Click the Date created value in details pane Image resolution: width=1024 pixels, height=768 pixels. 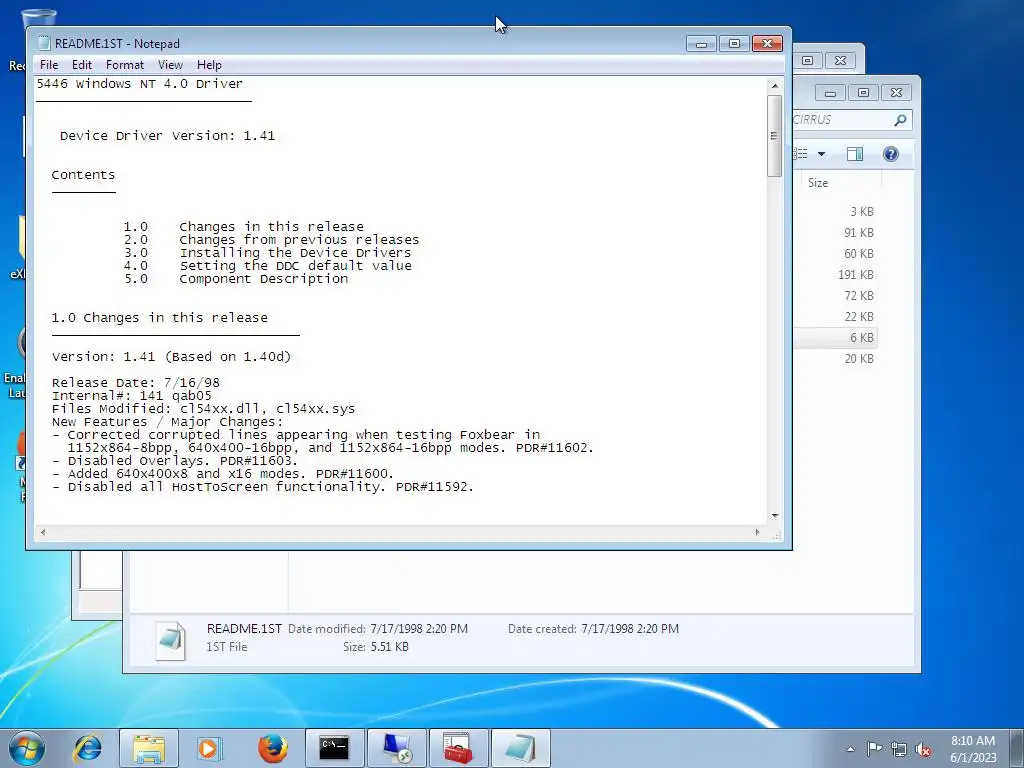[x=630, y=629]
